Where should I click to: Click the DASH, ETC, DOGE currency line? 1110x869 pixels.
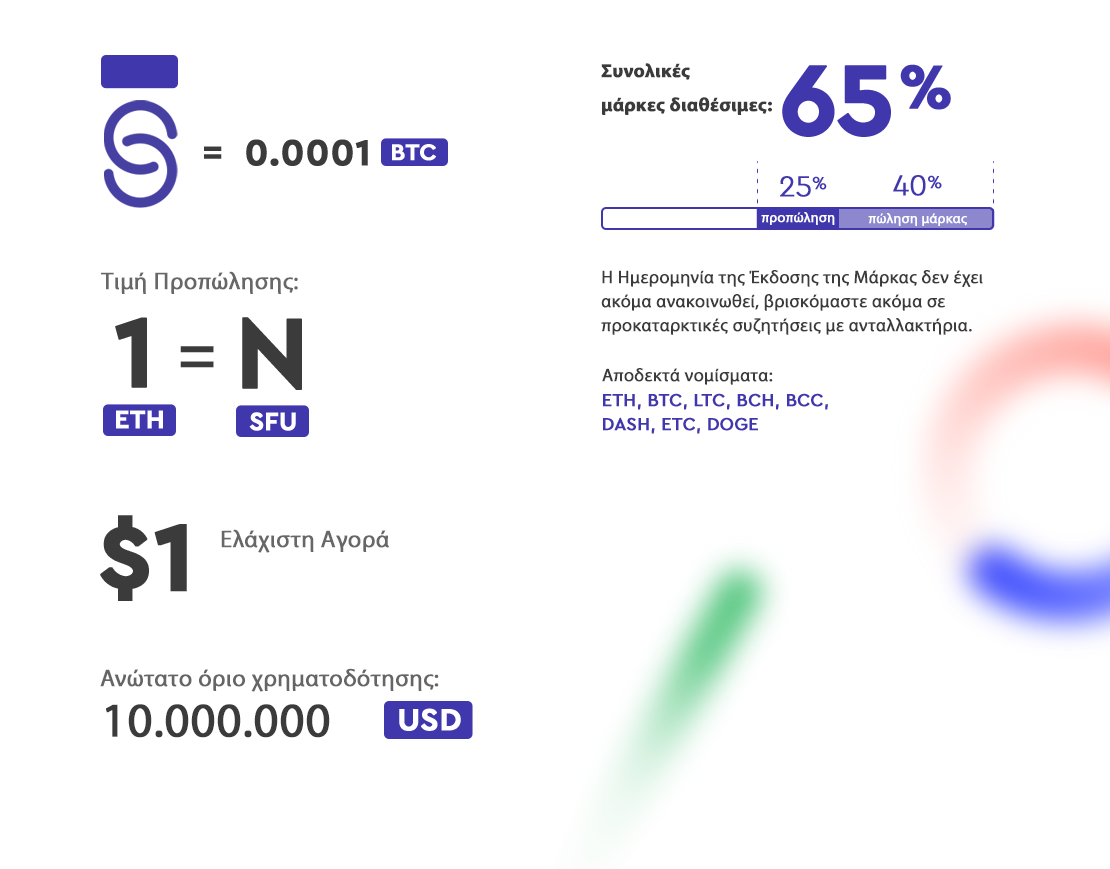(680, 425)
